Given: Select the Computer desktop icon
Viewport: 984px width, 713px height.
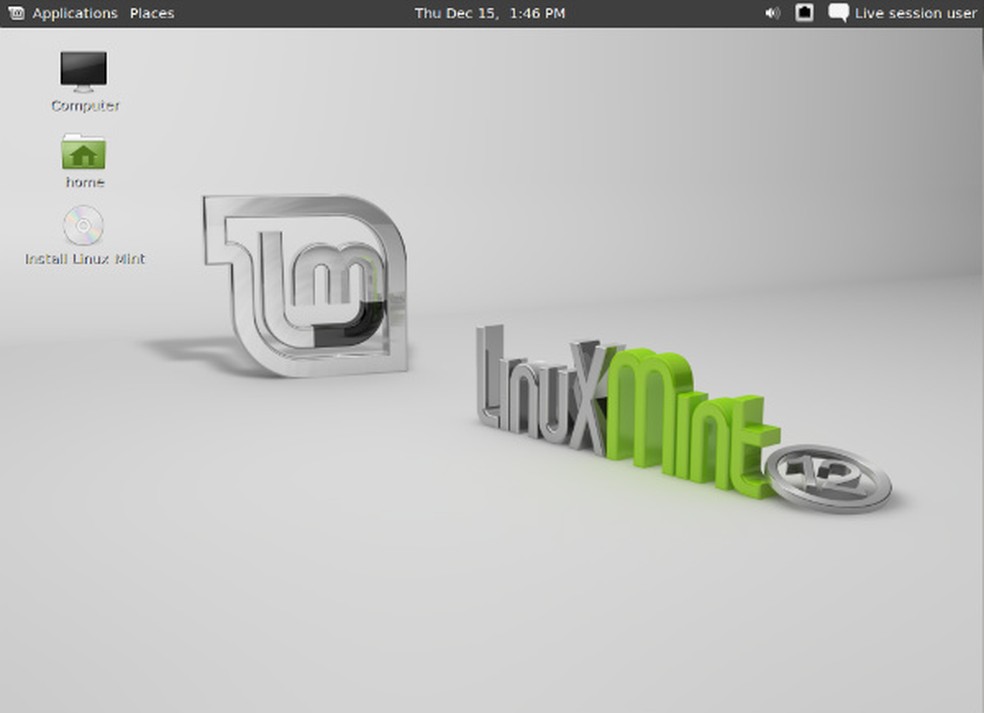Looking at the screenshot, I should pos(83,72).
